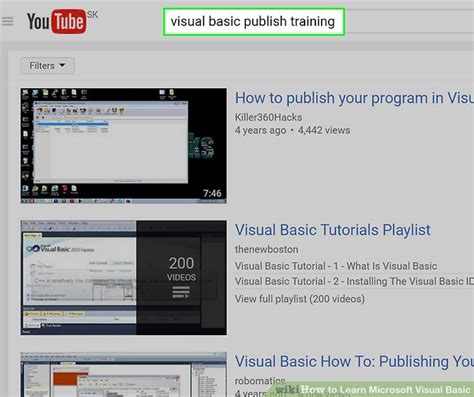Open the hamburger guide menu
This screenshot has height=397, width=474.
pyautogui.click(x=8, y=22)
